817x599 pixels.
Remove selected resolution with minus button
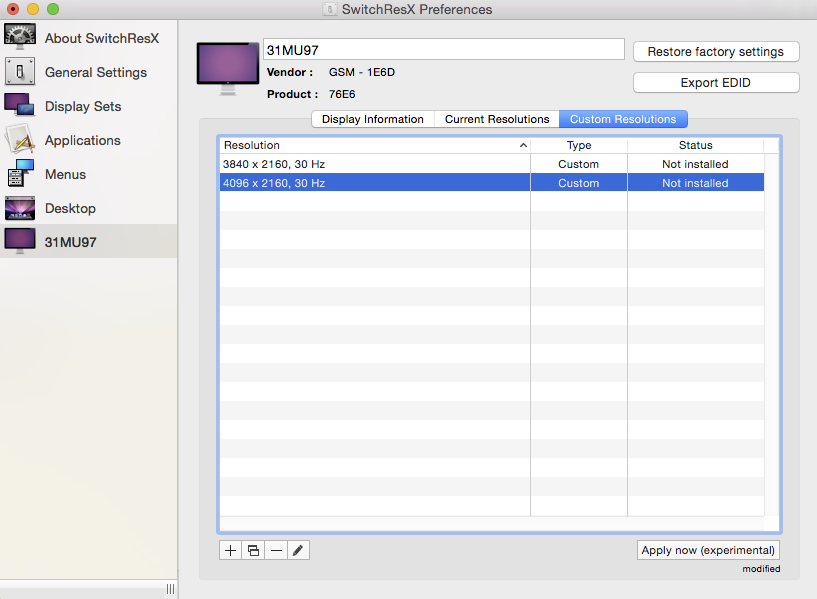click(276, 550)
